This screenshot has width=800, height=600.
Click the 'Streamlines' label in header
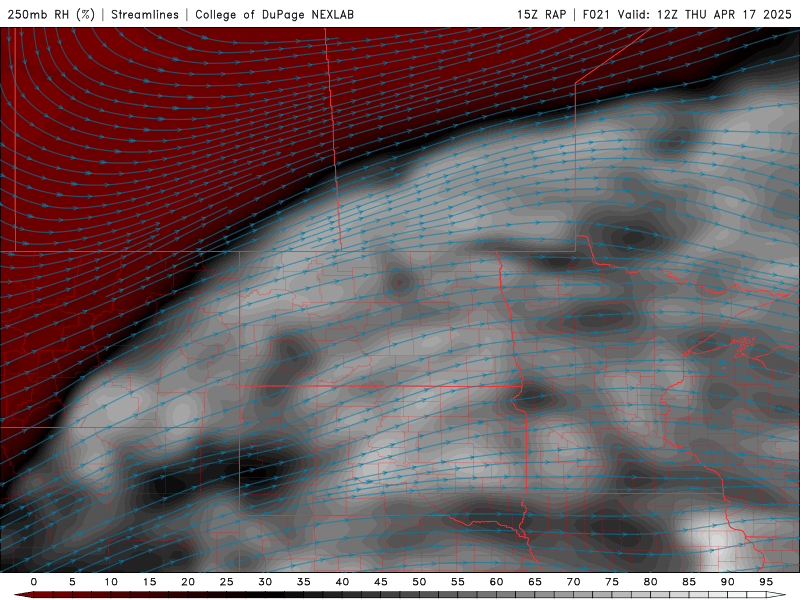point(145,14)
